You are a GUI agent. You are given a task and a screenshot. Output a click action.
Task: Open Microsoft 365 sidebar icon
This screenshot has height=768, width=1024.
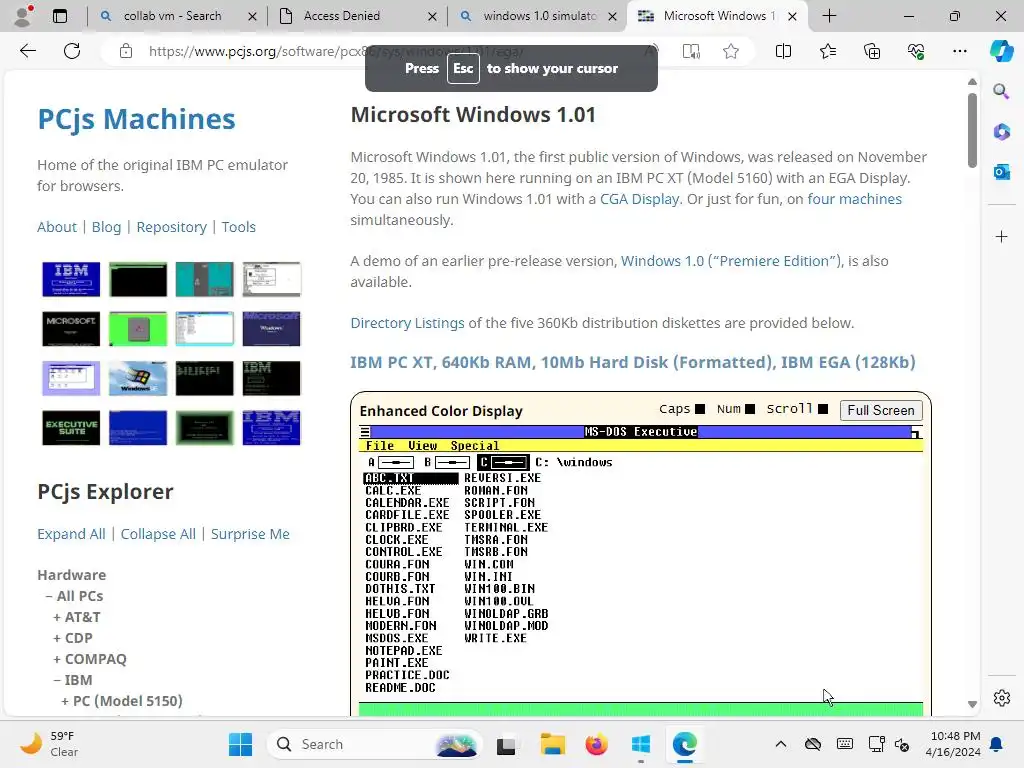(1001, 131)
